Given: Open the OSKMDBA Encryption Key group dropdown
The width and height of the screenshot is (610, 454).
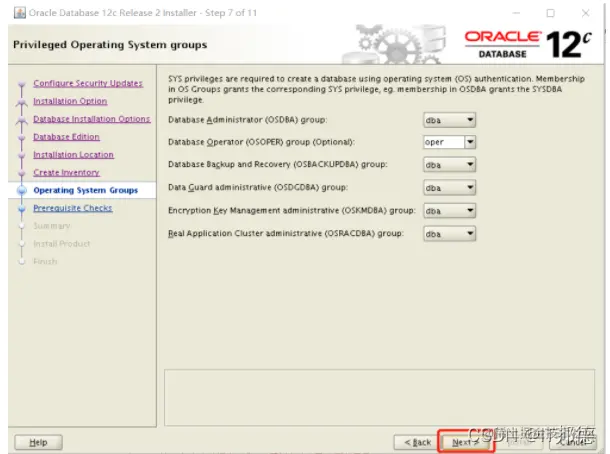Looking at the screenshot, I should [449, 210].
